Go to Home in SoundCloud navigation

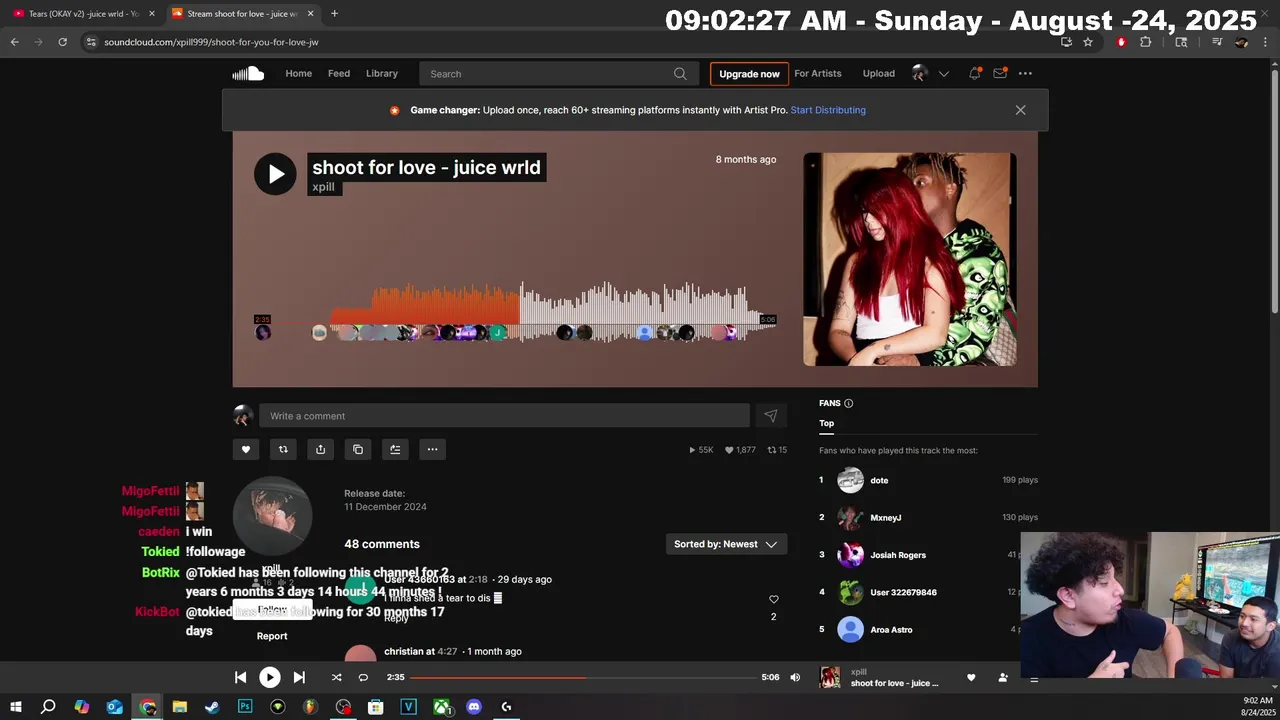tap(298, 73)
